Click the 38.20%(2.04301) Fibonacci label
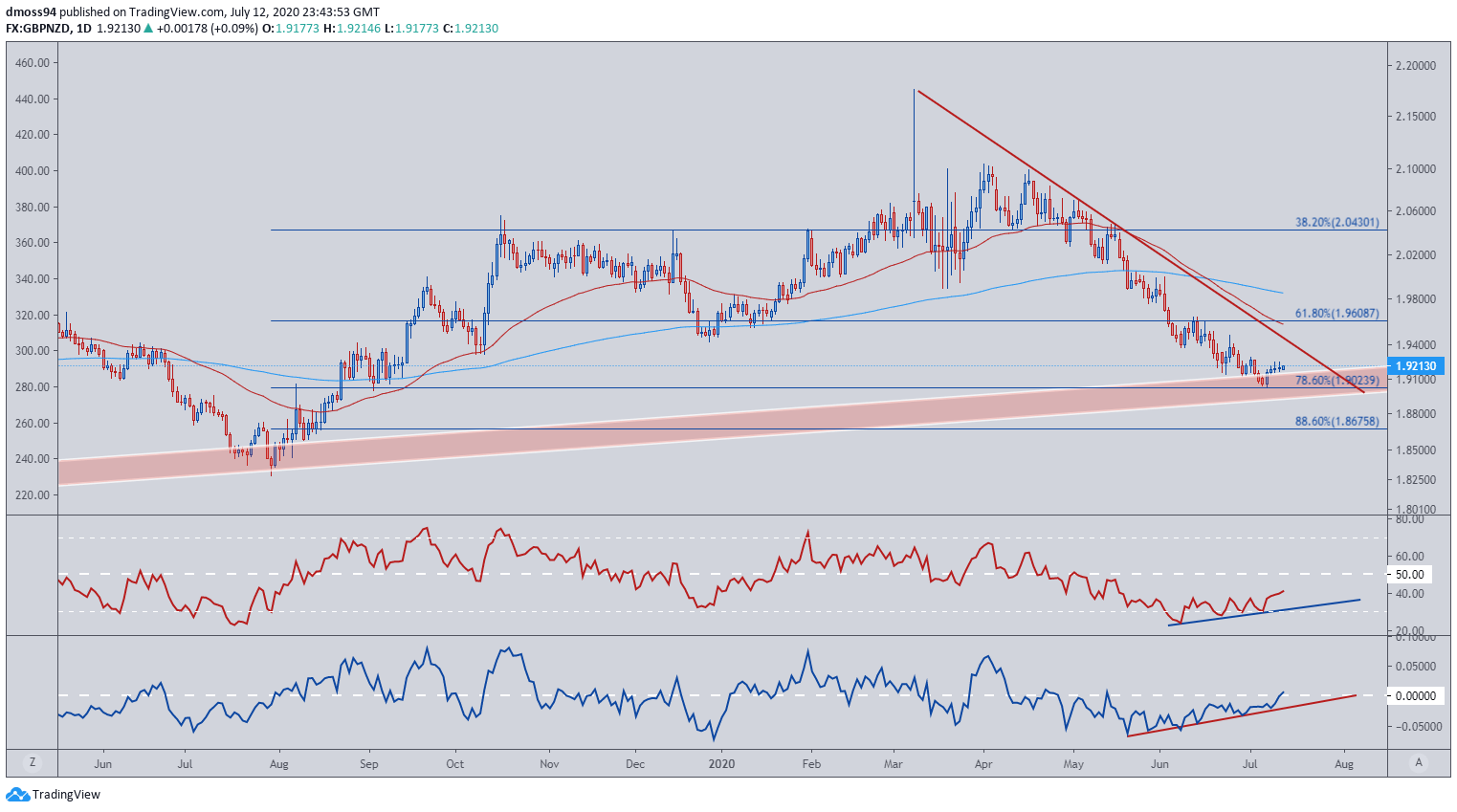This screenshot has height=812, width=1457. [1337, 222]
